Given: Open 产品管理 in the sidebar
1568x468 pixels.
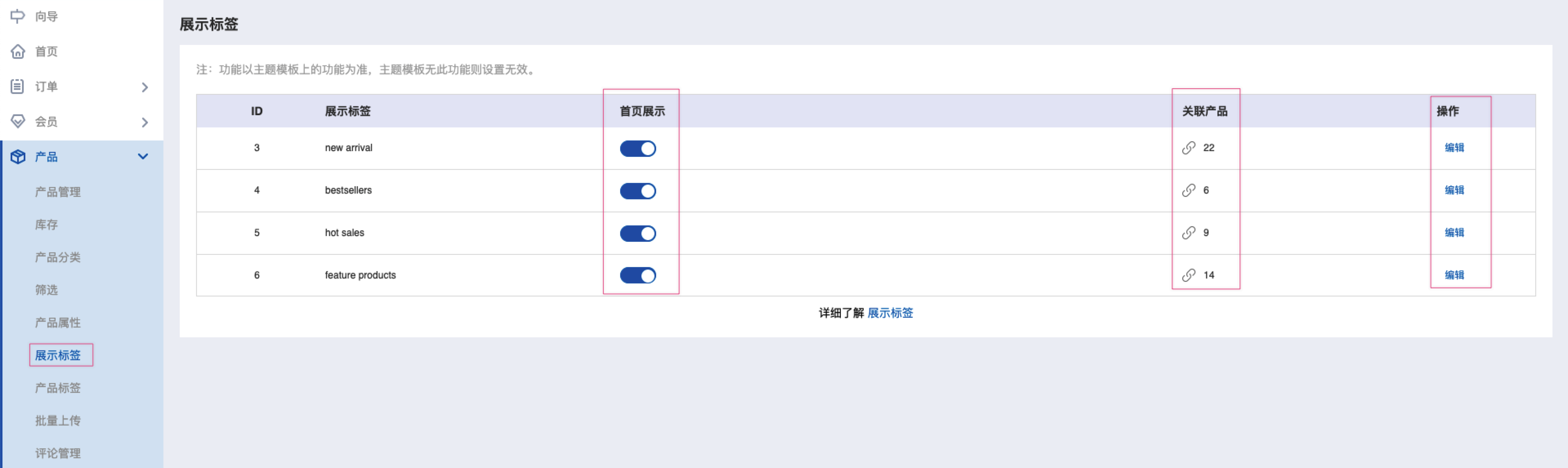Looking at the screenshot, I should pyautogui.click(x=58, y=192).
